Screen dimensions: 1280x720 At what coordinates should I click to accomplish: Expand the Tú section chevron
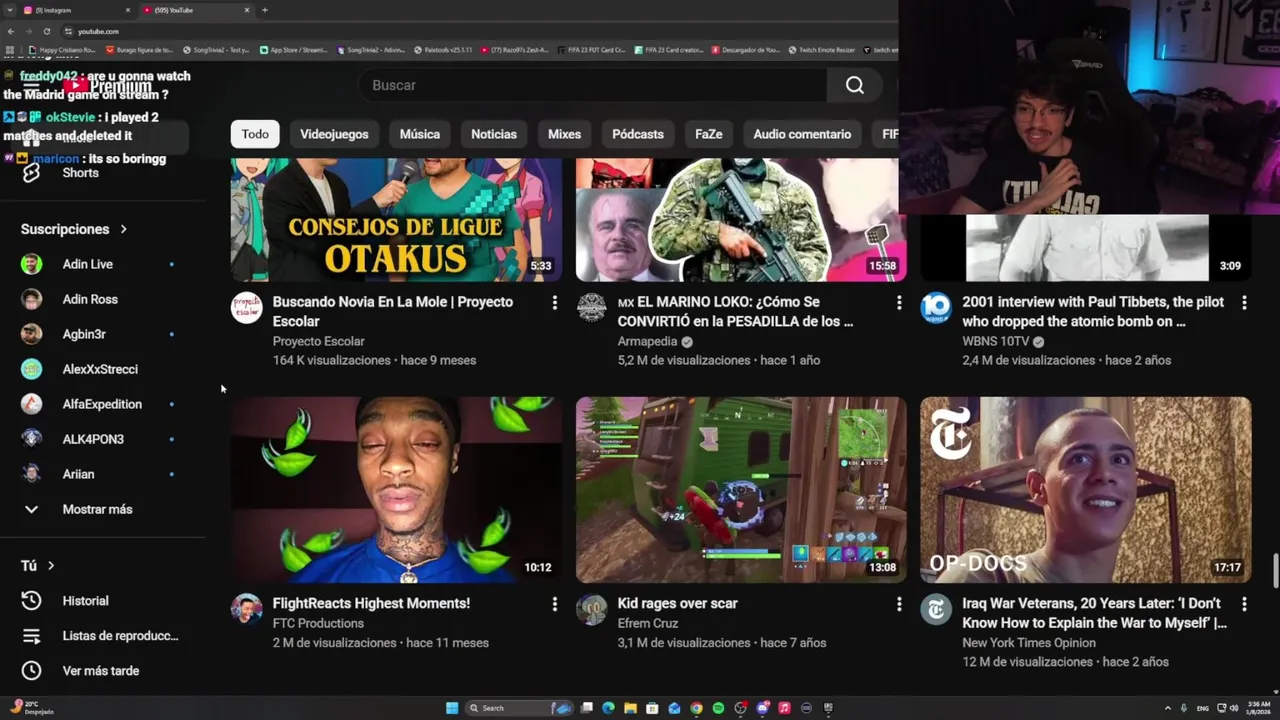51,566
